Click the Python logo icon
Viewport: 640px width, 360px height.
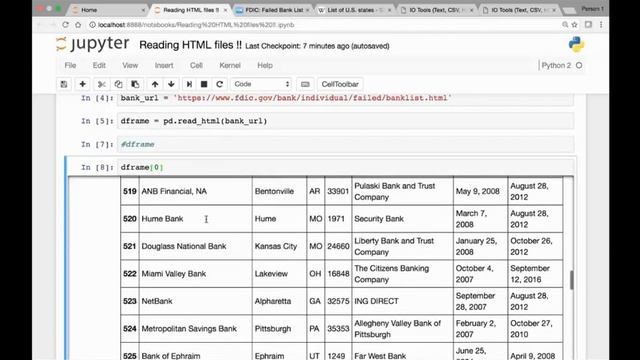(576, 44)
